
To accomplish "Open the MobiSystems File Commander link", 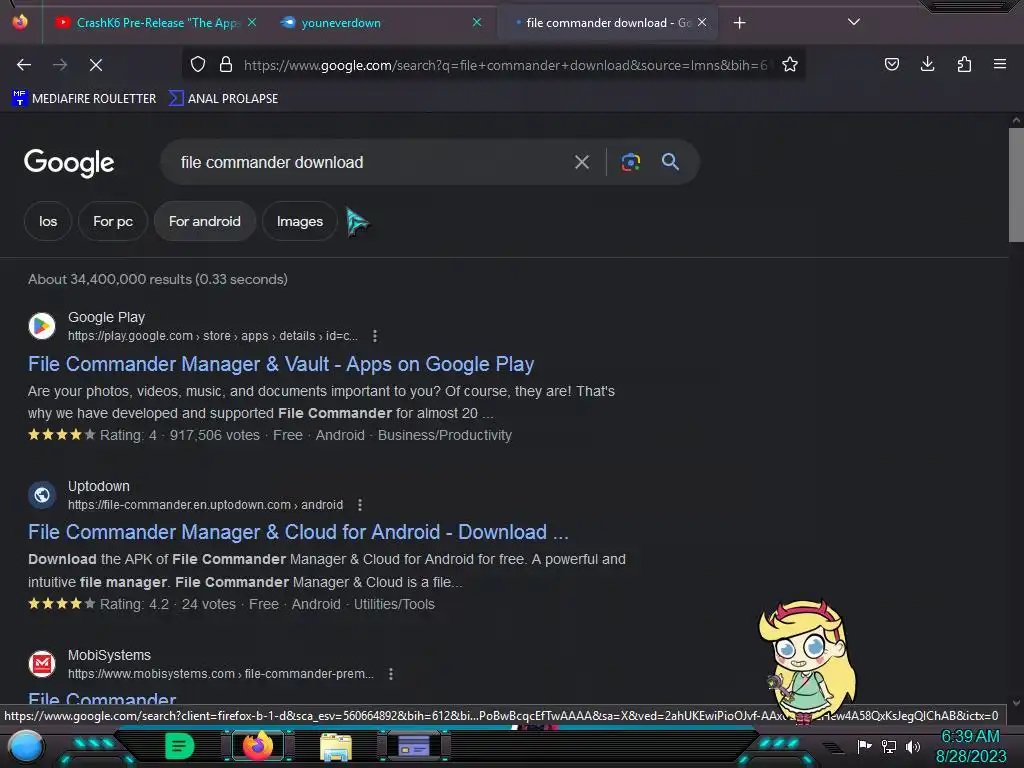I will coord(102,698).
